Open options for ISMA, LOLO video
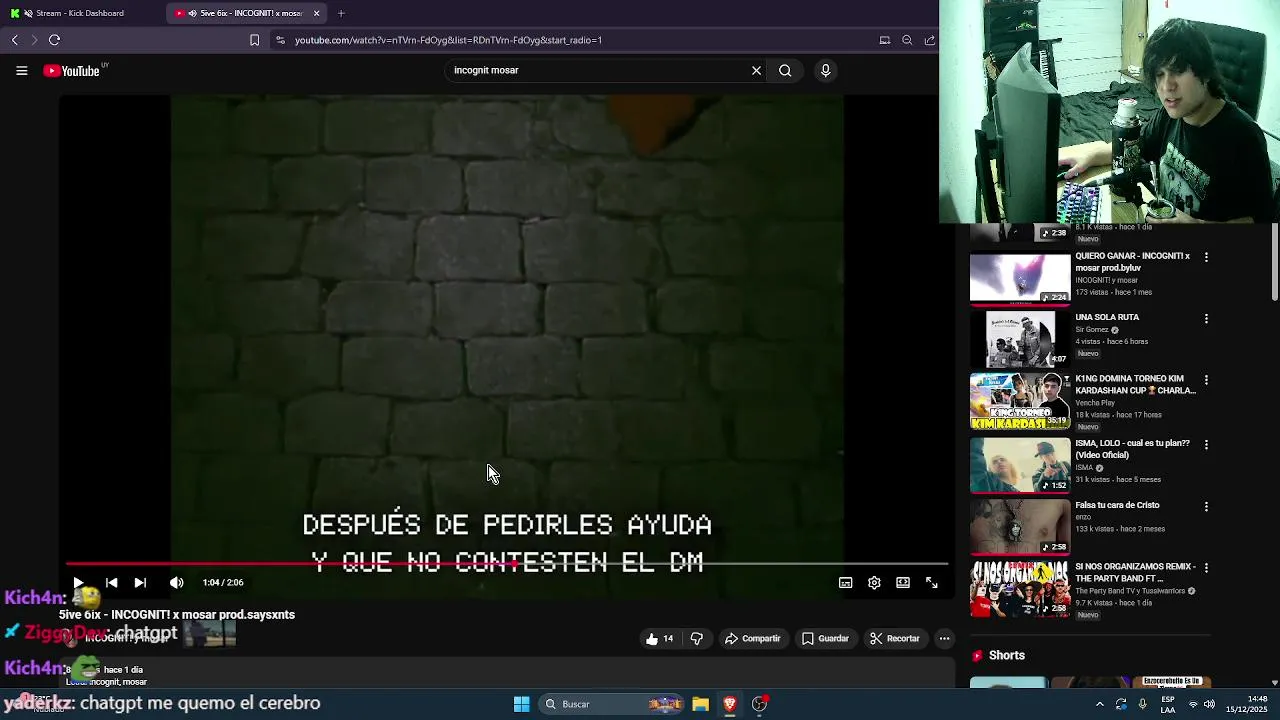Viewport: 1280px width, 720px height. [1206, 444]
